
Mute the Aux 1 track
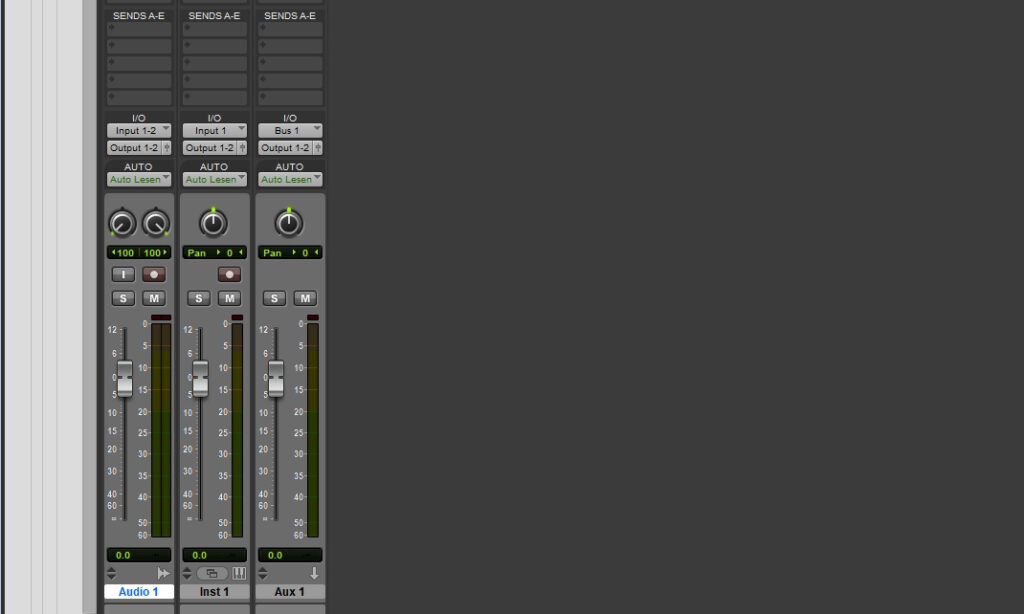tap(305, 299)
